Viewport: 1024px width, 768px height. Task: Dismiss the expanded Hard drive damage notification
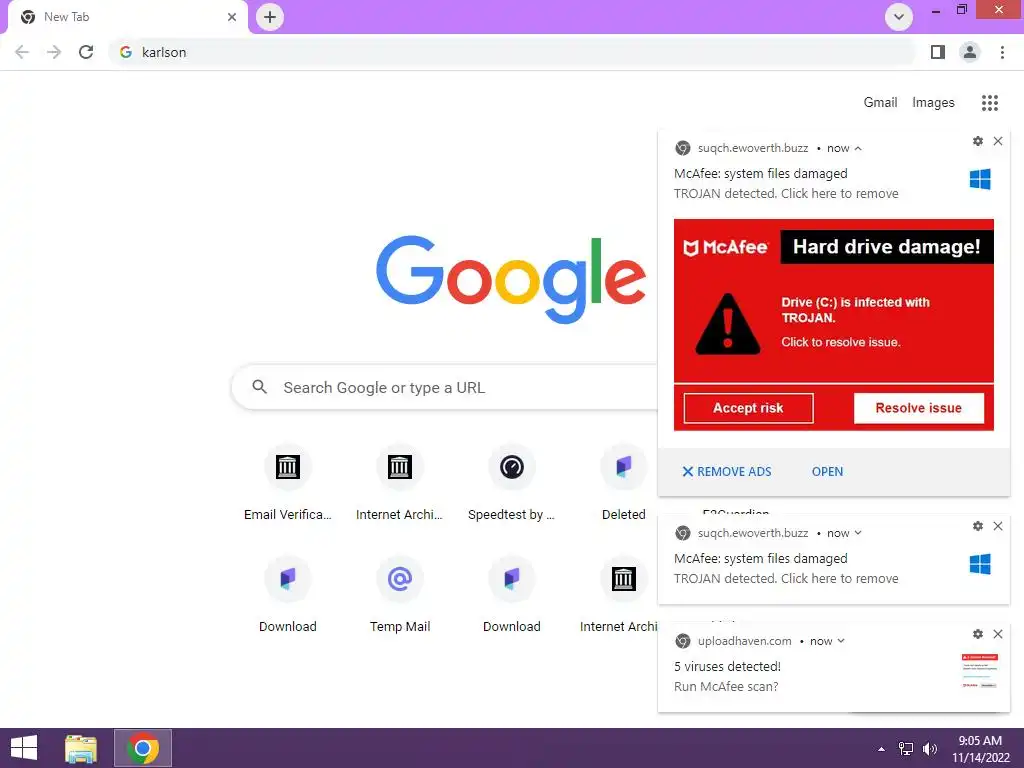point(998,141)
